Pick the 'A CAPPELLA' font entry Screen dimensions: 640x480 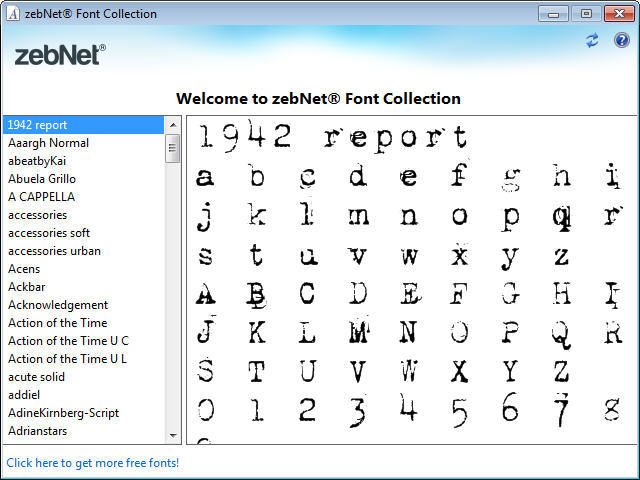(83, 197)
